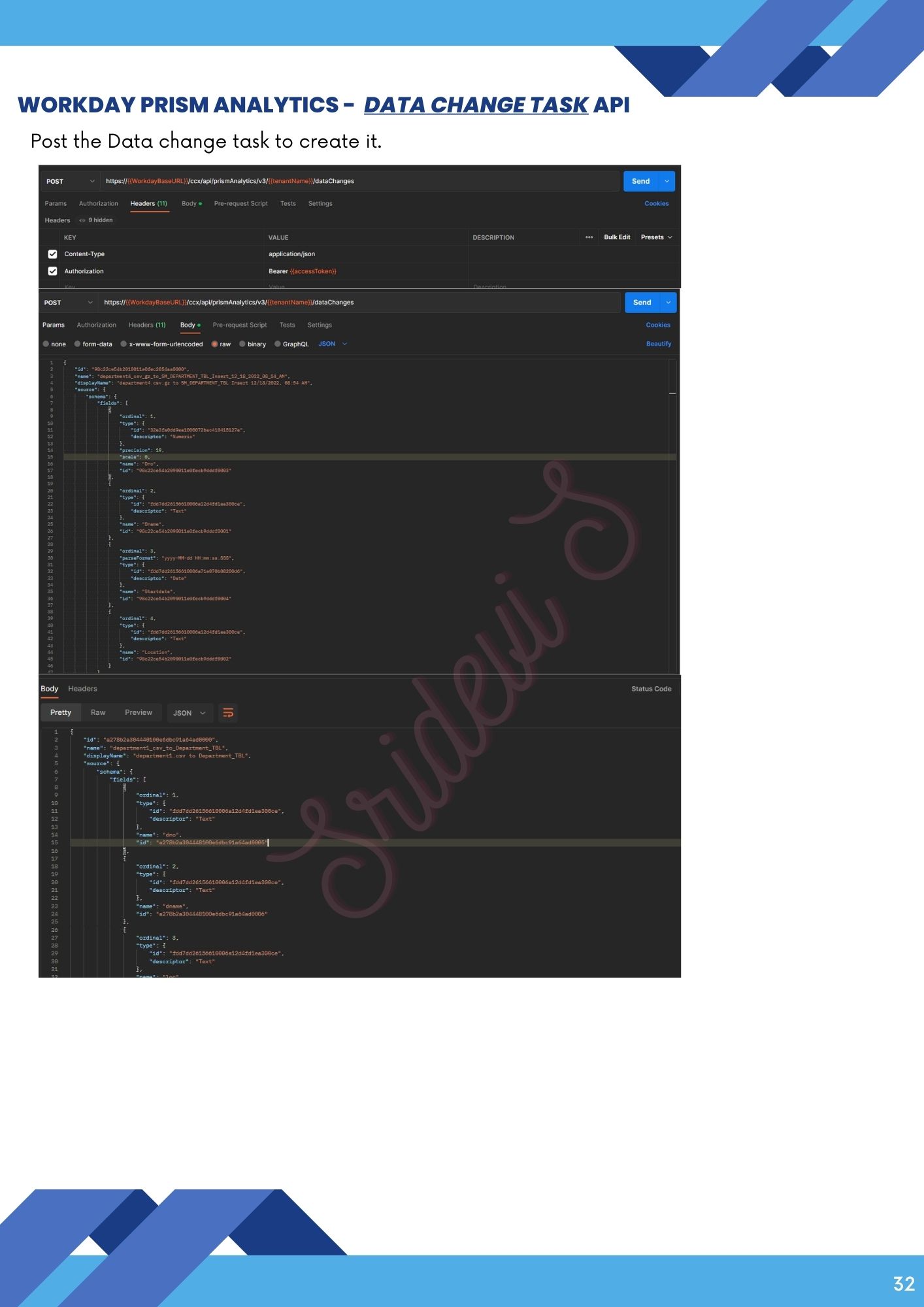
Task: Open Pre-request Script tab in upper request
Action: (x=240, y=203)
